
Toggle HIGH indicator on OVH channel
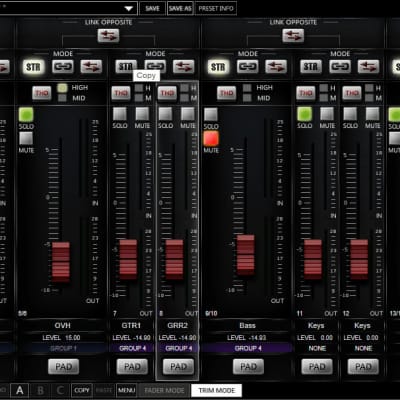tap(62, 88)
